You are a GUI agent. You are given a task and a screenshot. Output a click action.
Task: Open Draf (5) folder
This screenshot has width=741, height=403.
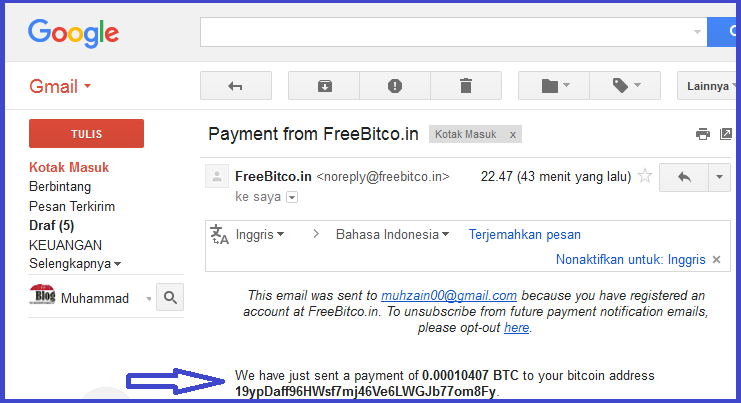pyautogui.click(x=52, y=225)
